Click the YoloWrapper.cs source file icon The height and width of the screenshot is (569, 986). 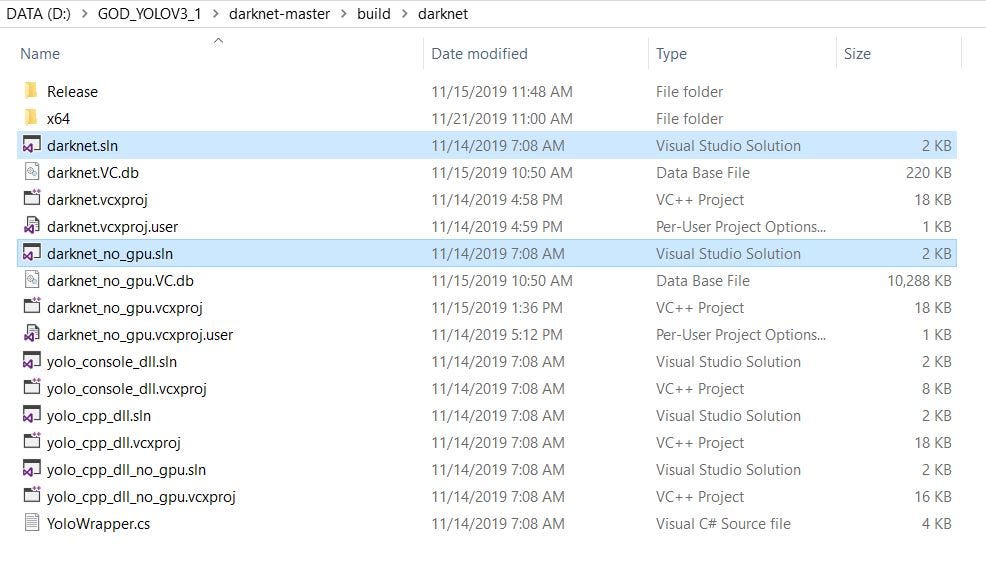pos(31,523)
